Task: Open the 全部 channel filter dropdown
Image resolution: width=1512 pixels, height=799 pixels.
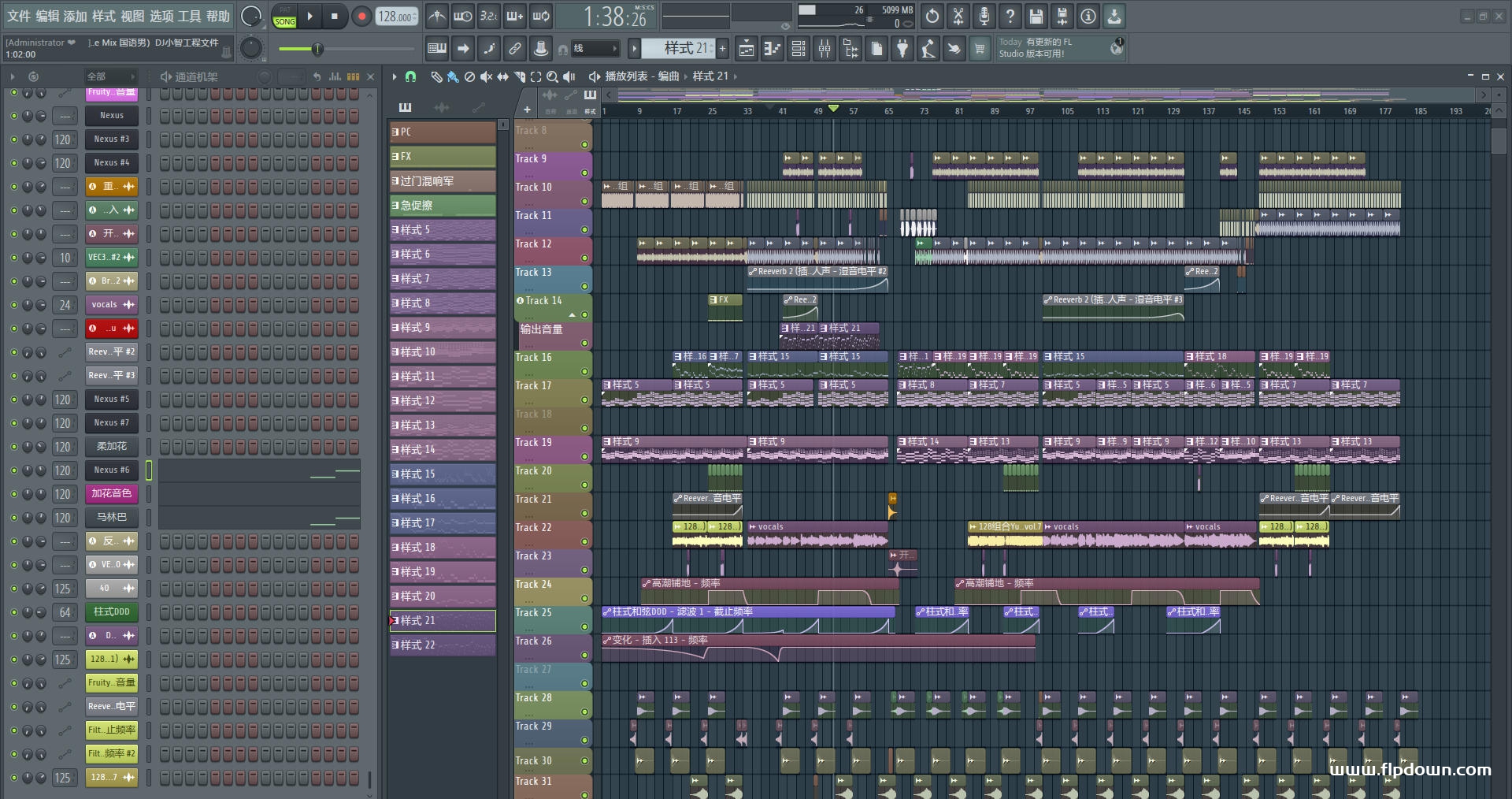Action: tap(110, 76)
